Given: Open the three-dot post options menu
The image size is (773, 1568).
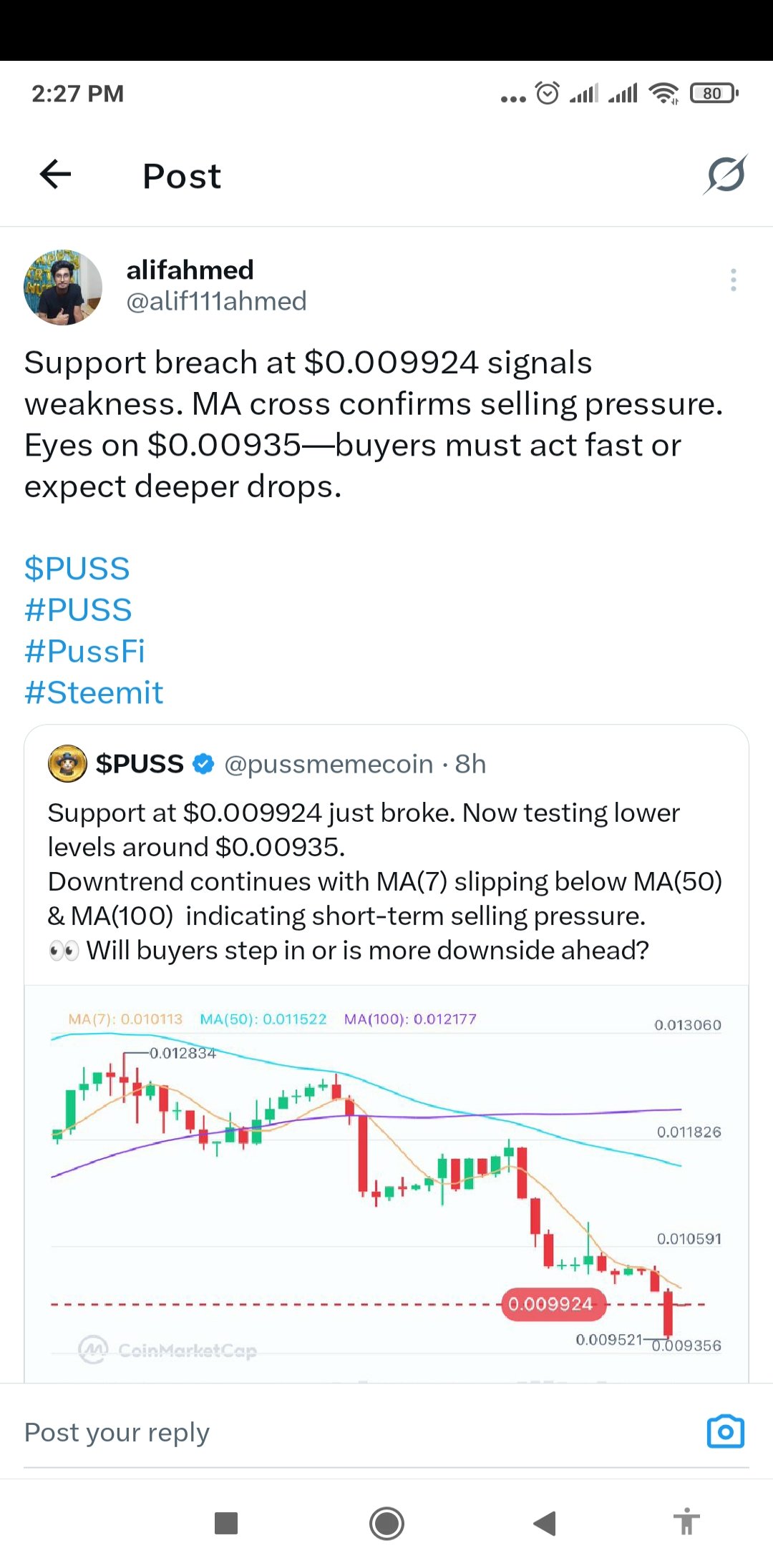Looking at the screenshot, I should (734, 280).
